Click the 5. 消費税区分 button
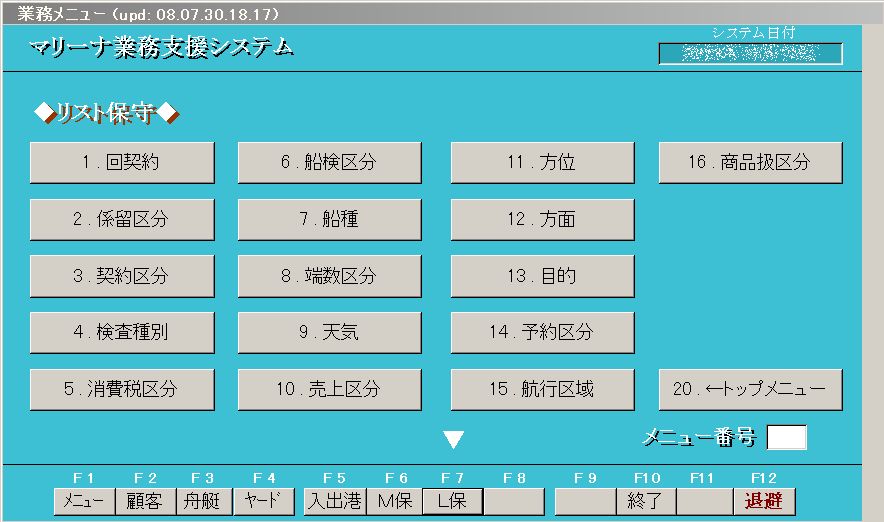The image size is (884, 522). point(122,390)
